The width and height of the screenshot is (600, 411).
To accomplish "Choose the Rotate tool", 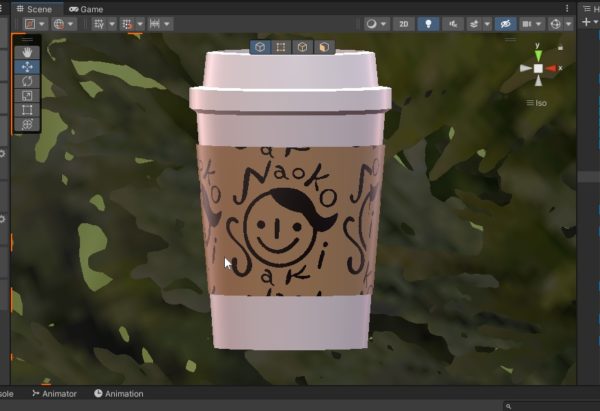I will pos(27,81).
